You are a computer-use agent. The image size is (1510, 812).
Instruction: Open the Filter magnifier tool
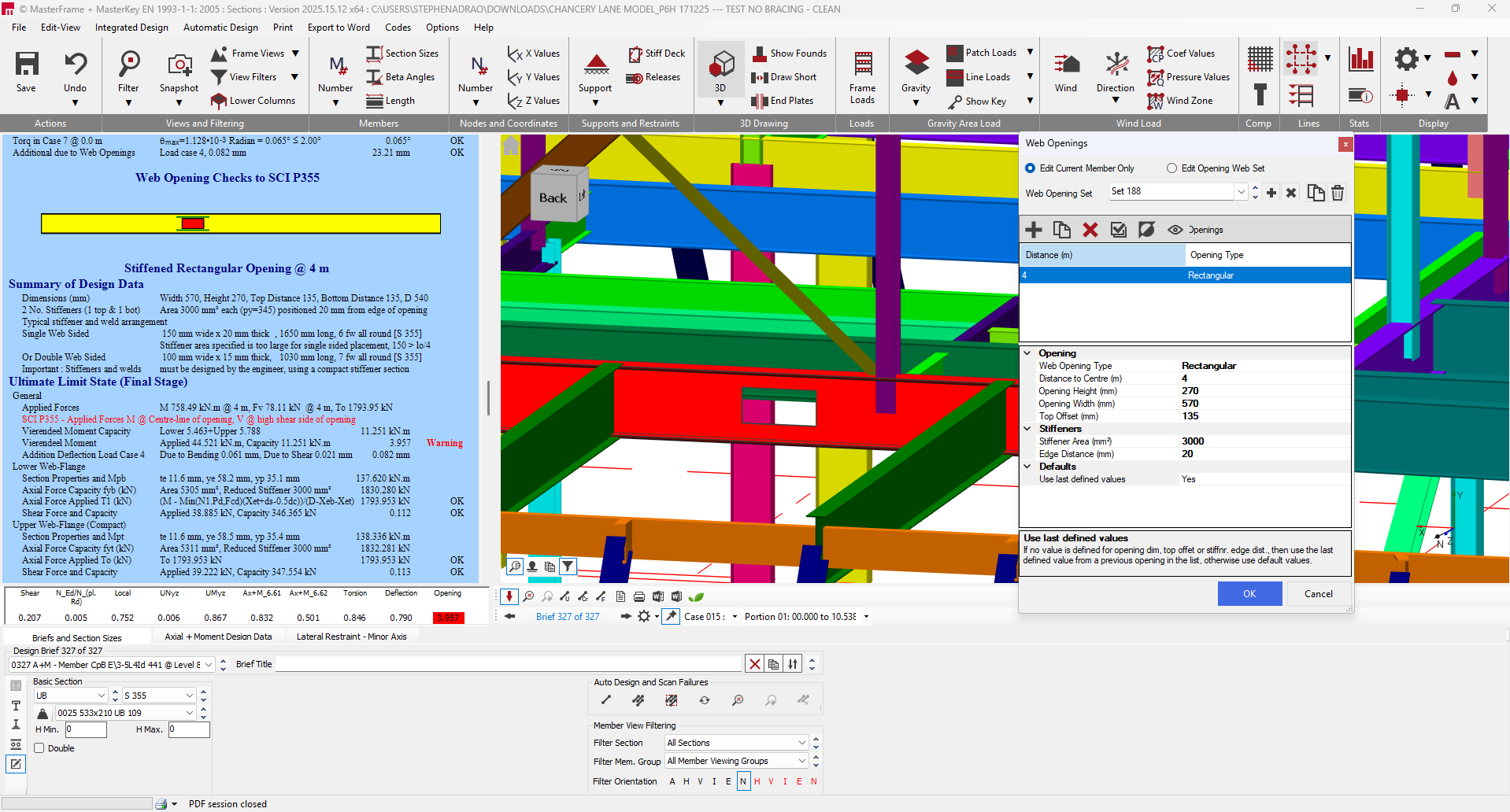click(128, 63)
